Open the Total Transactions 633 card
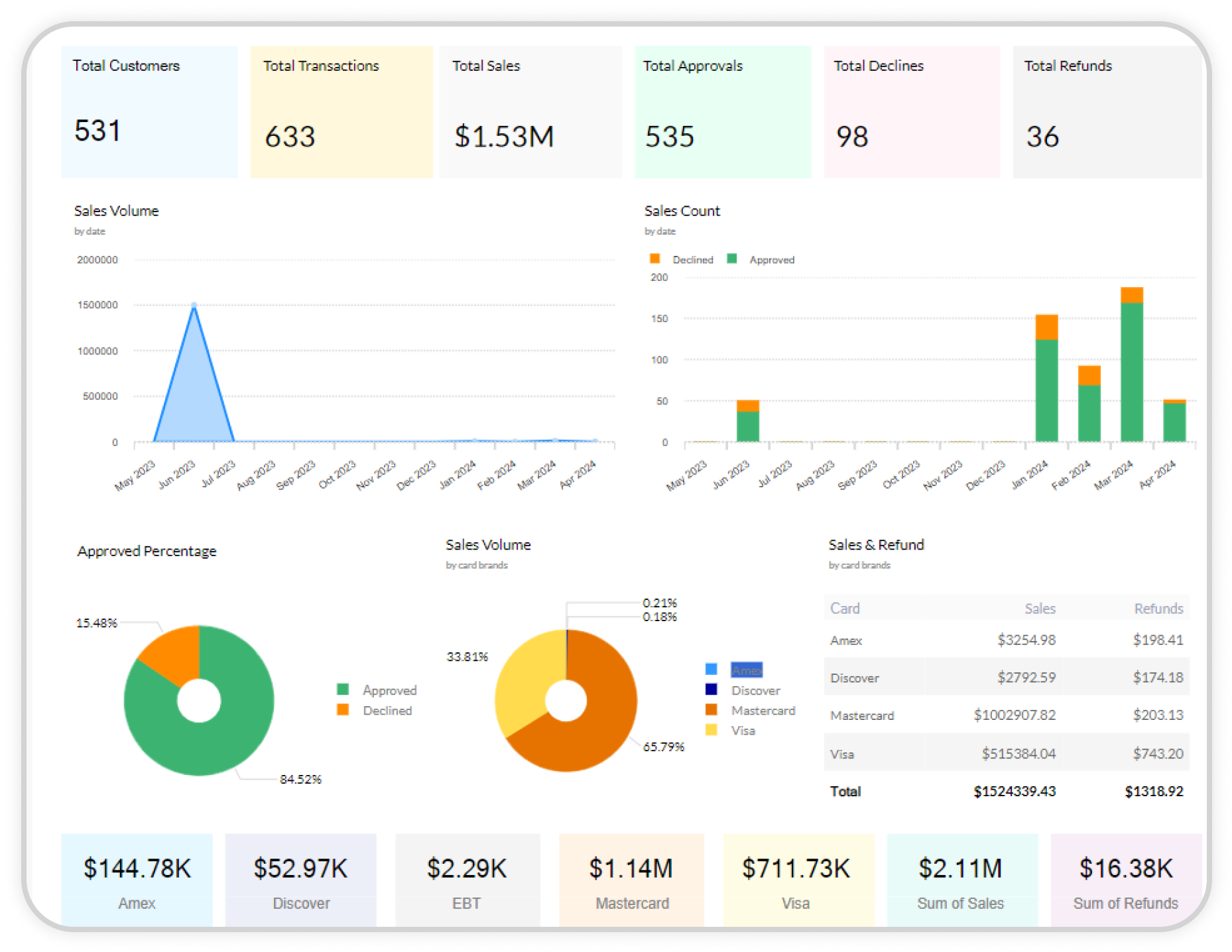Viewport: 1232px width, 952px height. pos(341,111)
